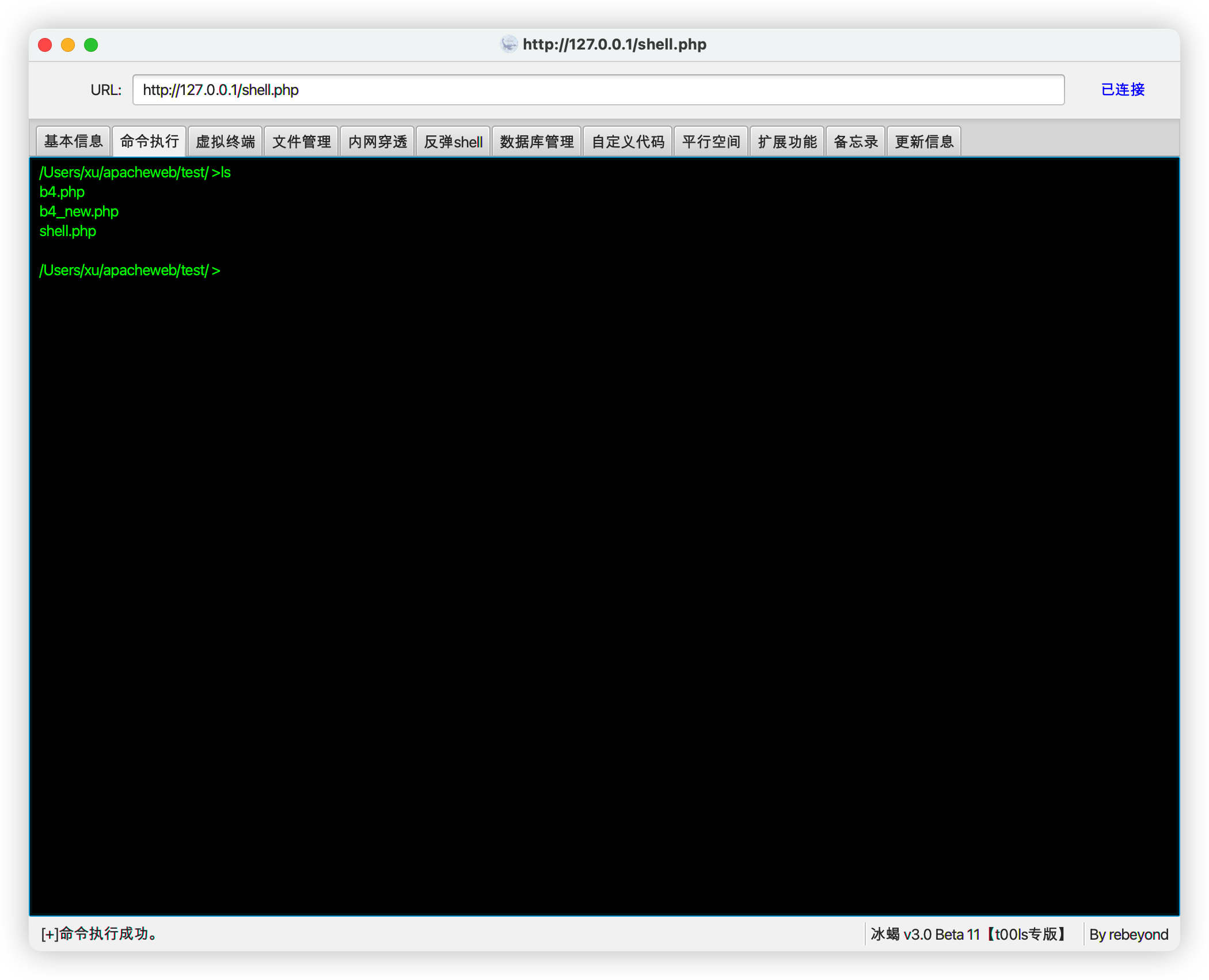Switch to the 数据库管理 tab
The height and width of the screenshot is (980, 1209).
(536, 140)
